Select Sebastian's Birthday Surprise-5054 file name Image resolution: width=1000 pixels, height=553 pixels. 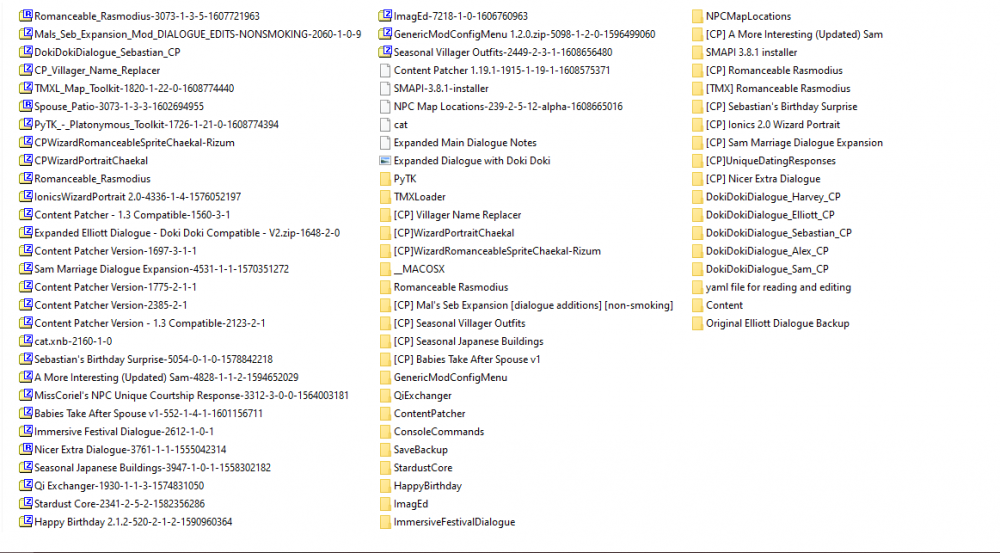(x=154, y=359)
